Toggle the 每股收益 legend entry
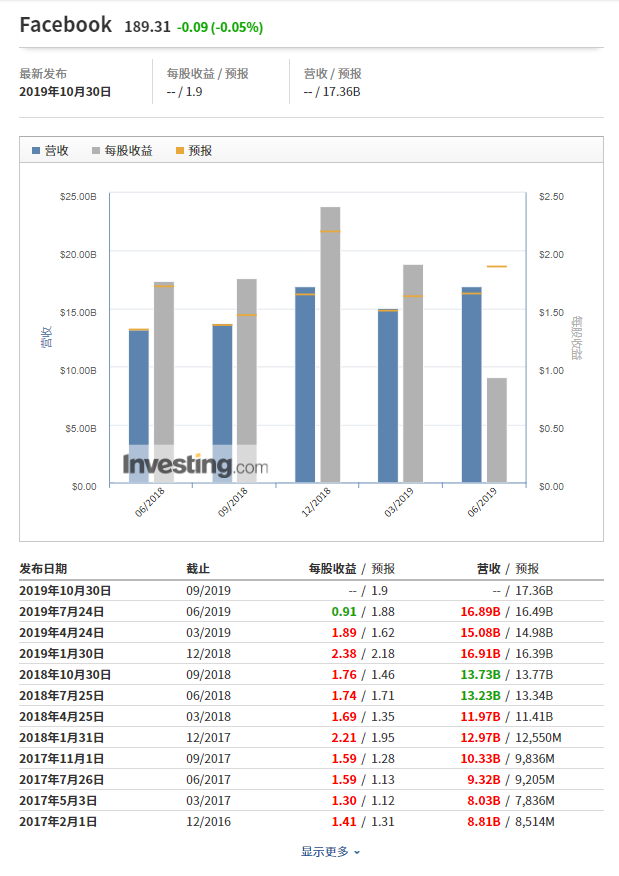 point(122,150)
